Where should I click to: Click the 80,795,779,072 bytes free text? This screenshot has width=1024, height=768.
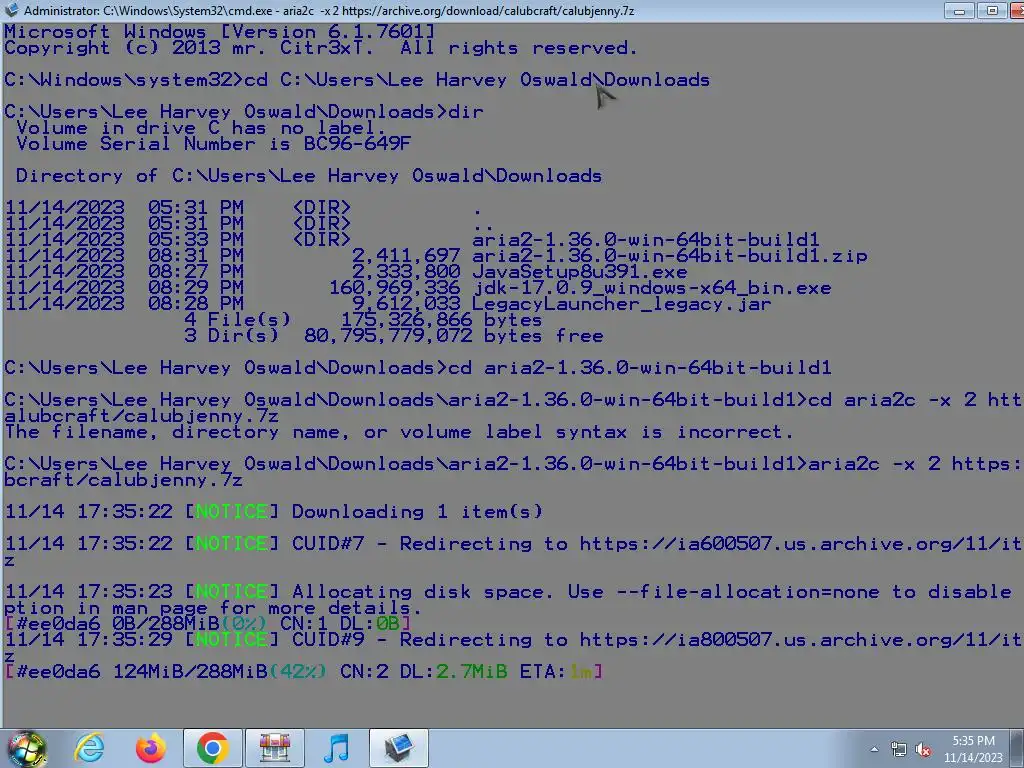click(454, 336)
